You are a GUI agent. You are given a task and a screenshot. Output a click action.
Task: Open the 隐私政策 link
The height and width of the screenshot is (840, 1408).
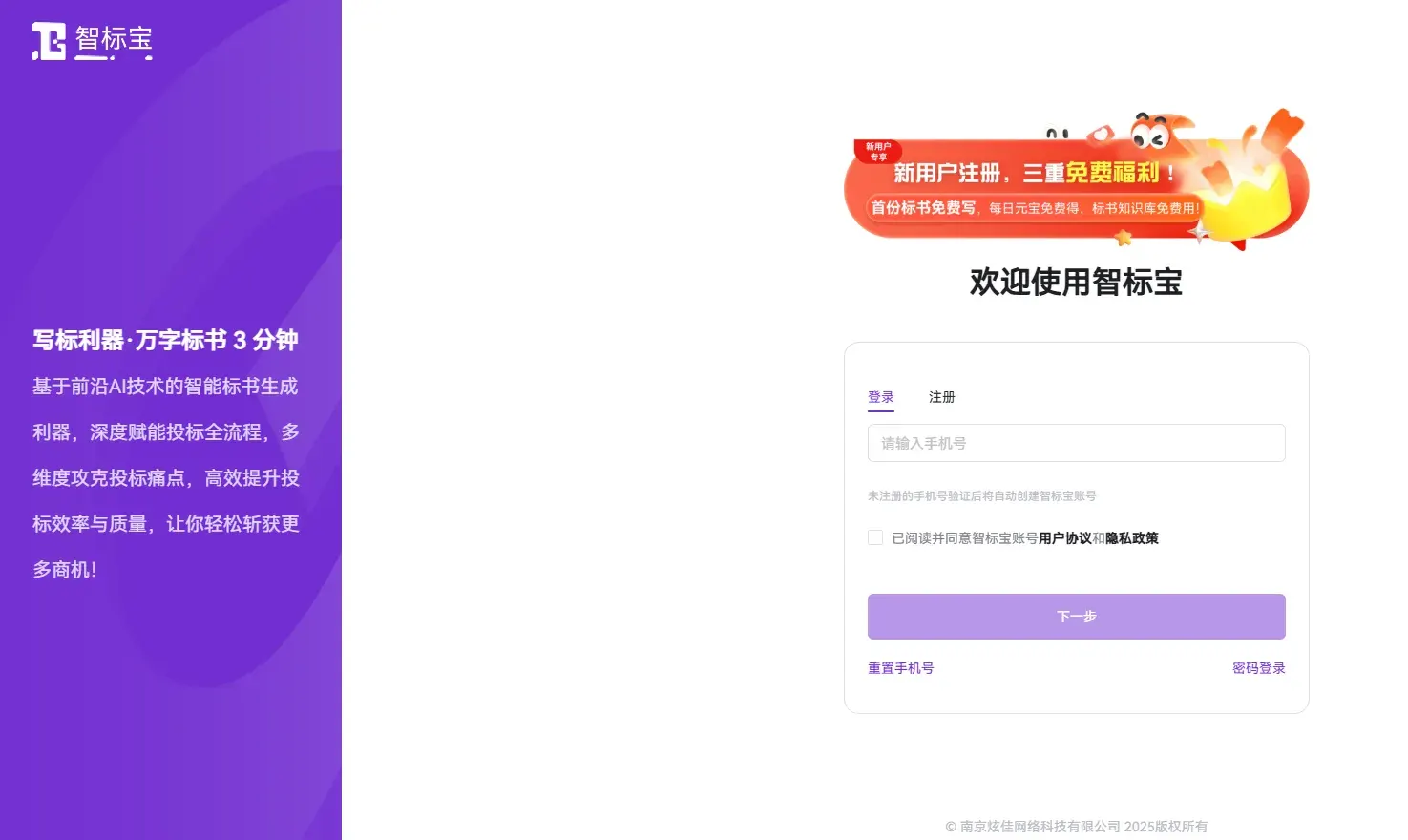pyautogui.click(x=1131, y=538)
